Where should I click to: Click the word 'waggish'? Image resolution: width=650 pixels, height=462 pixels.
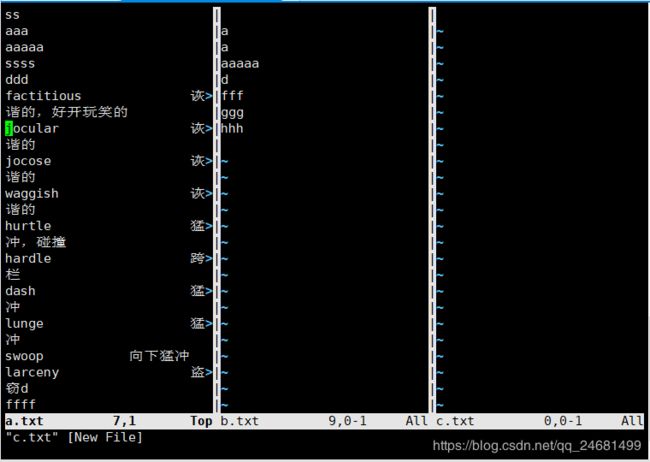[x=32, y=194]
